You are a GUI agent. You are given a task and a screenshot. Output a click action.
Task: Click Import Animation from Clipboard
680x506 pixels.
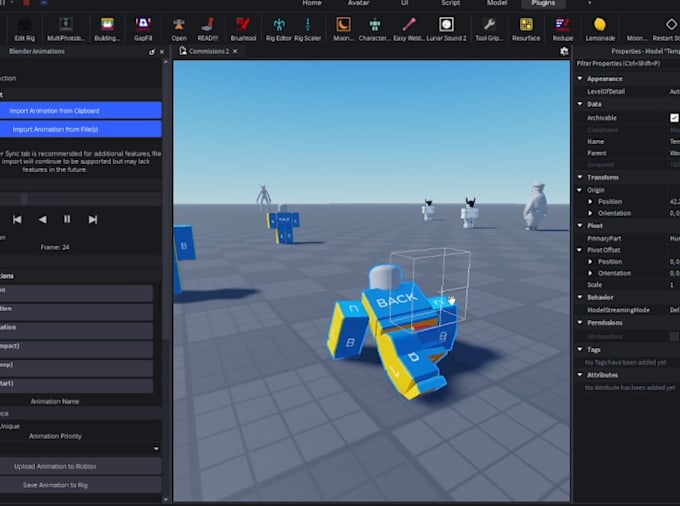pos(81,111)
